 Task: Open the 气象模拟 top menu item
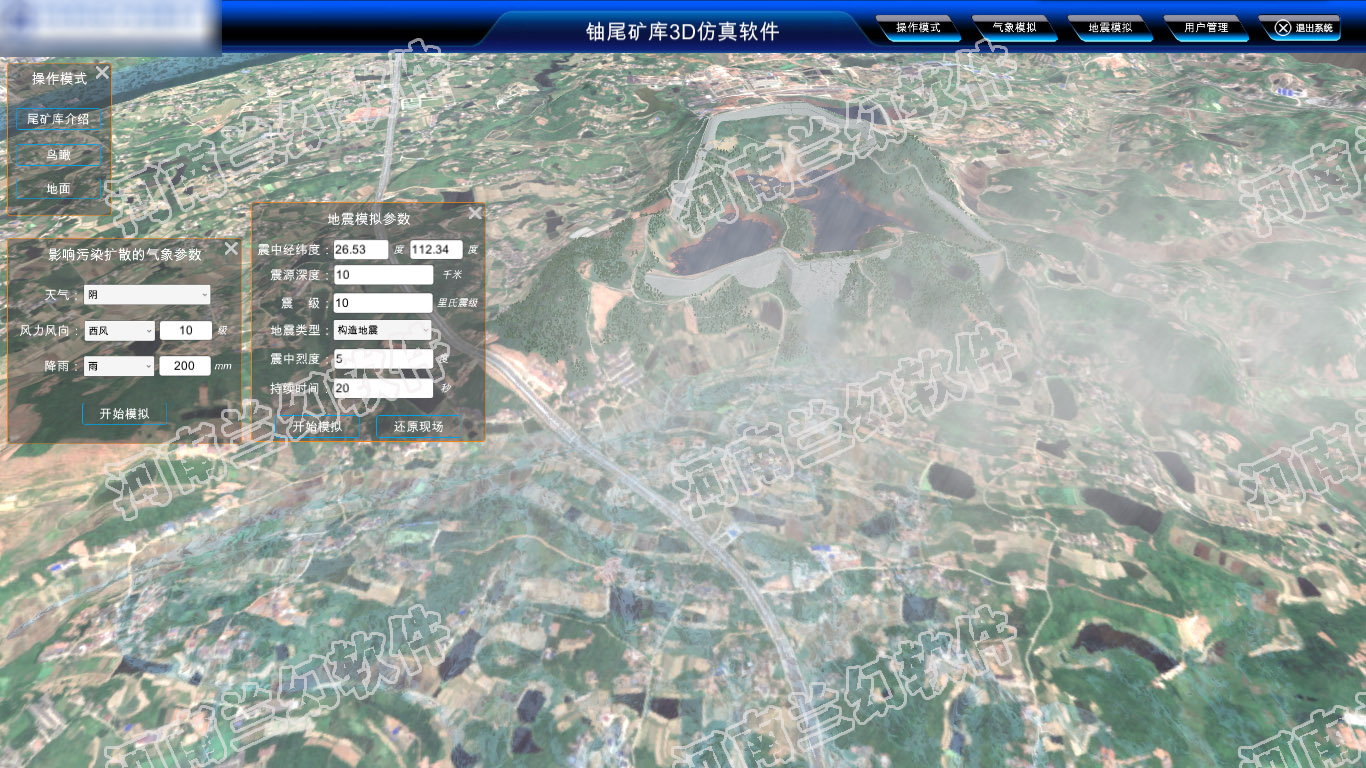click(x=1014, y=28)
